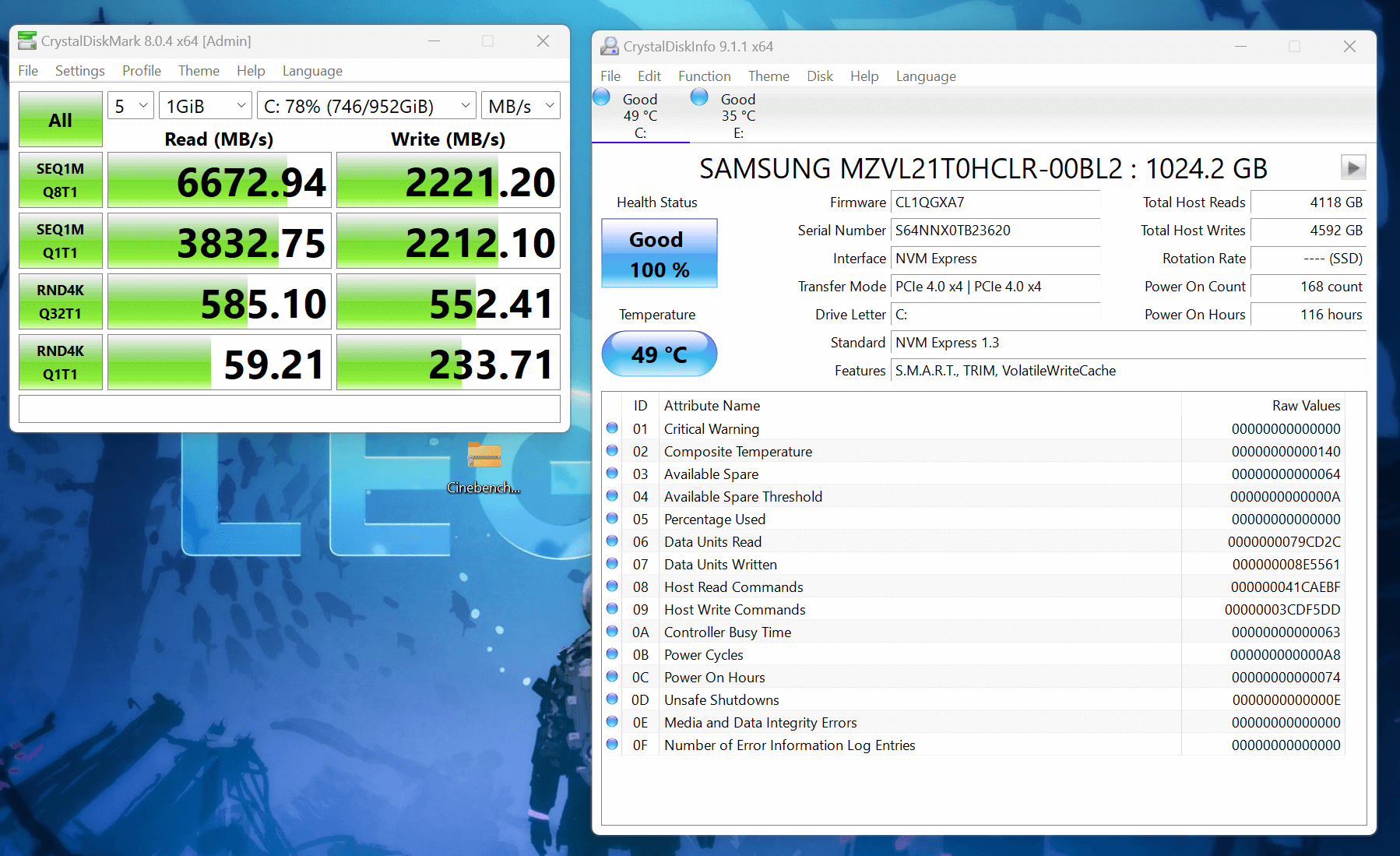Image resolution: width=1400 pixels, height=856 pixels.
Task: Open the test count dropdown showing 5
Action: pyautogui.click(x=130, y=106)
